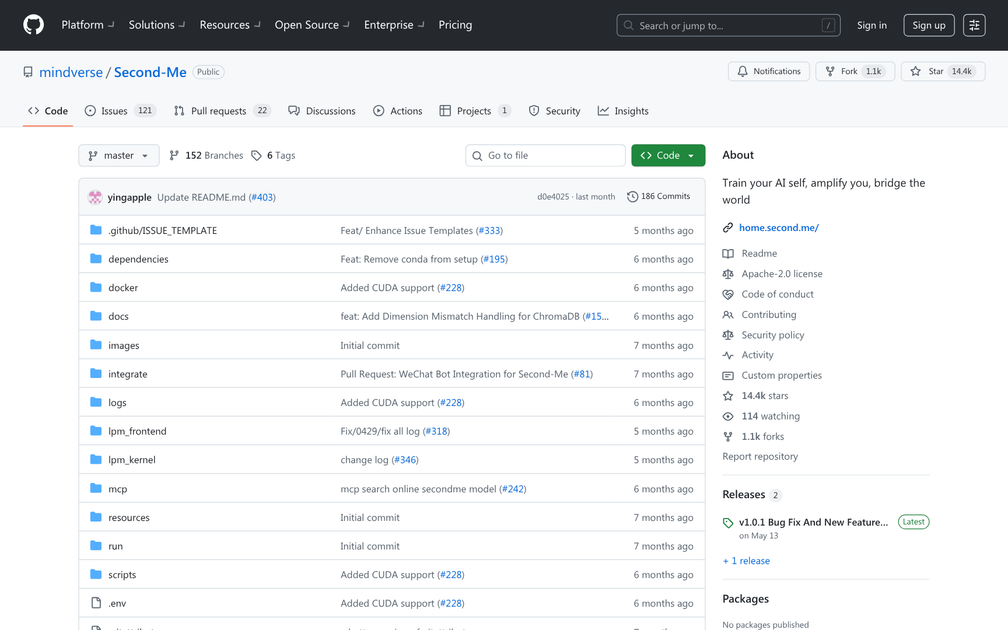Open the 152 Branches link

(x=206, y=155)
